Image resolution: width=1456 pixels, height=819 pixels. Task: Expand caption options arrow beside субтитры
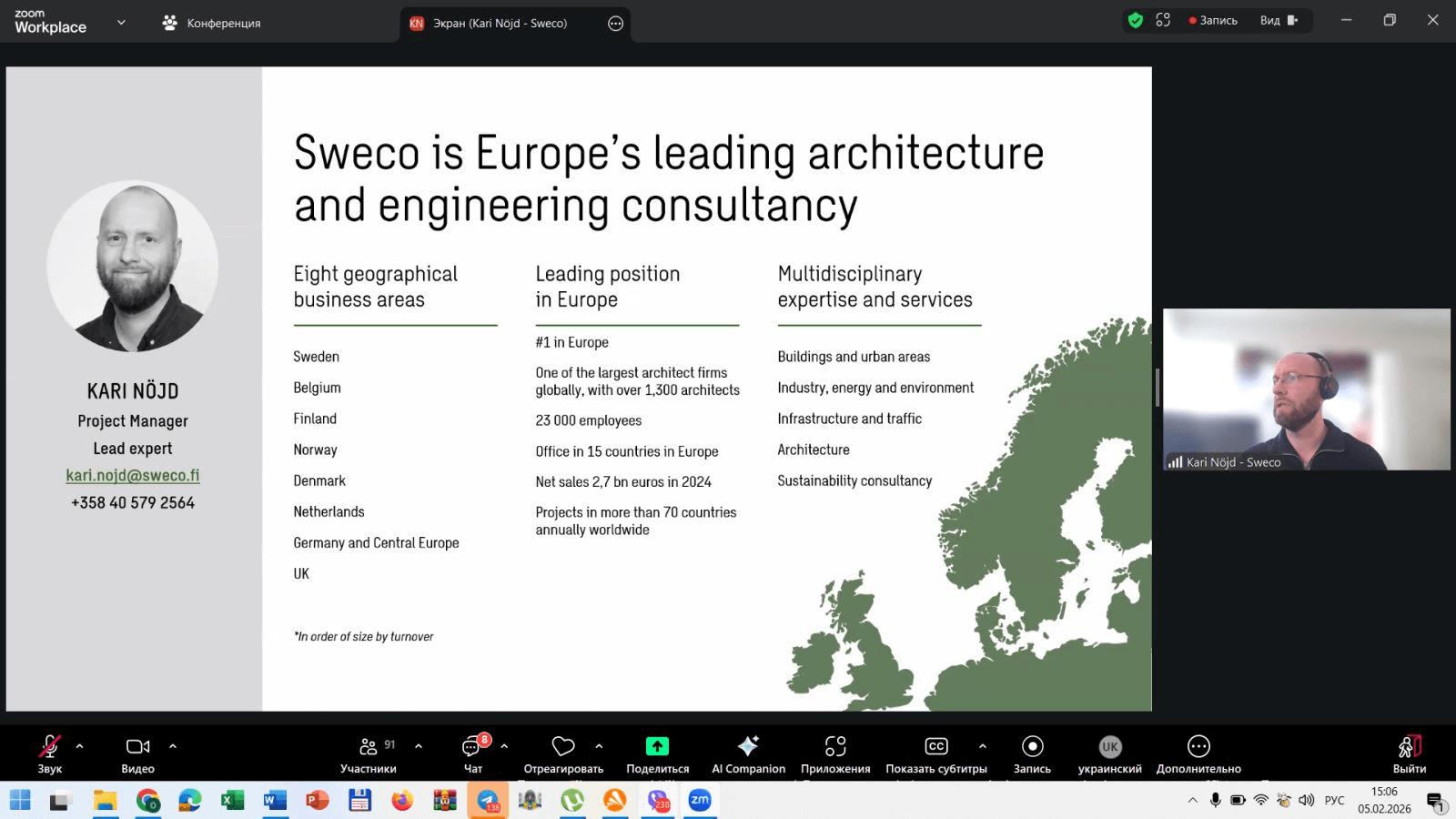tap(983, 746)
